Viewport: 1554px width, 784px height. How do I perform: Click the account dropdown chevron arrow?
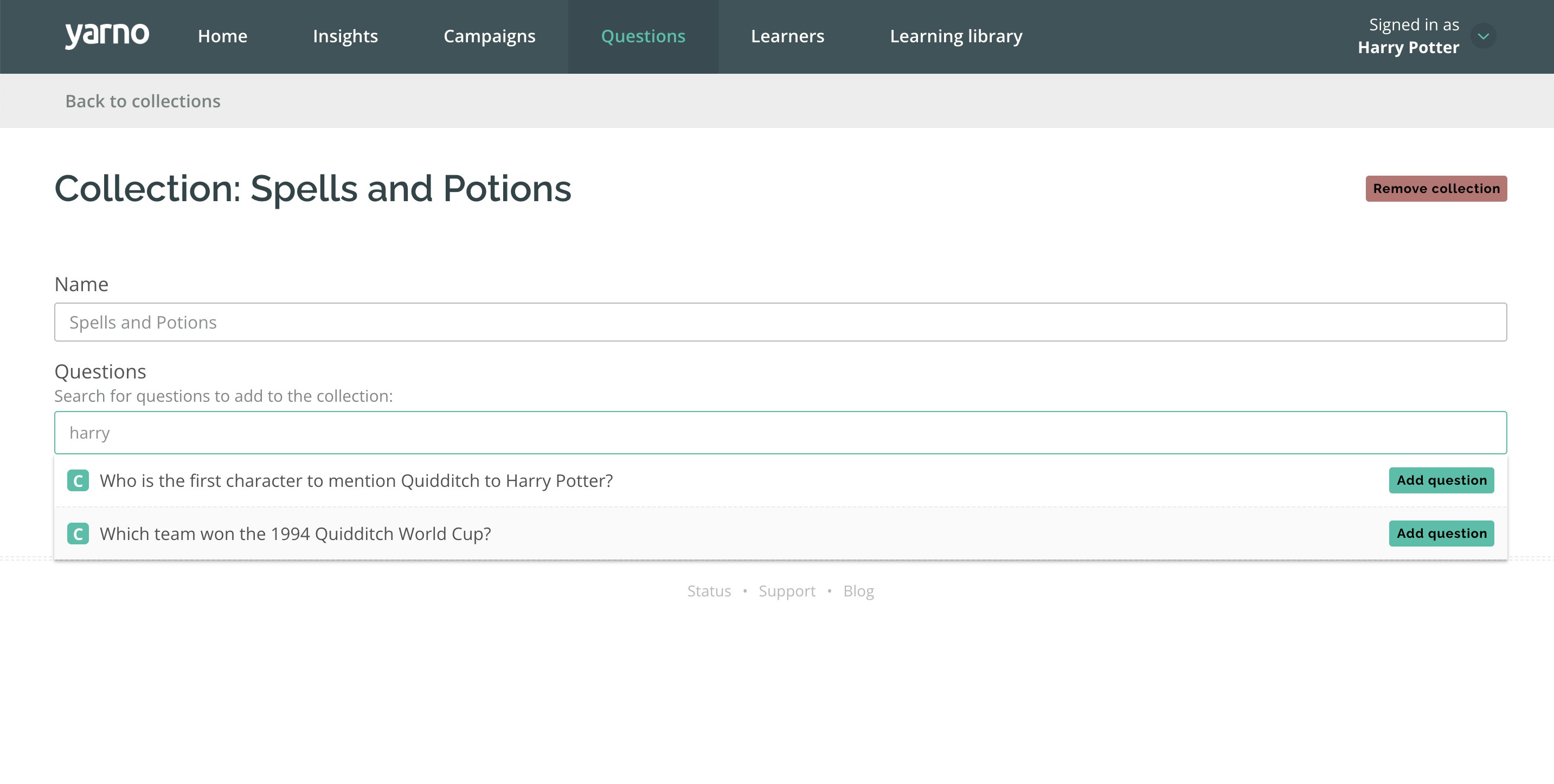coord(1483,35)
